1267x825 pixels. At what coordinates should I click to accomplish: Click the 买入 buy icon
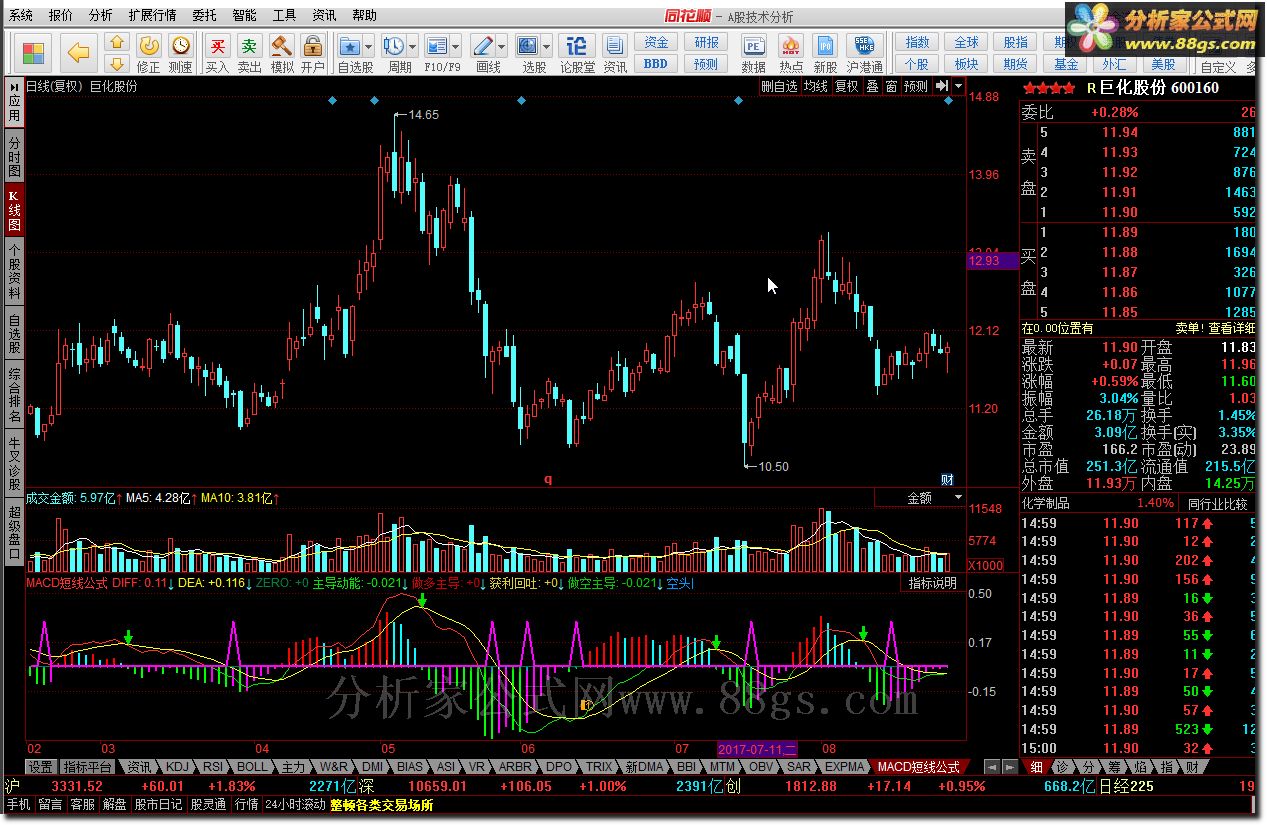coord(217,46)
